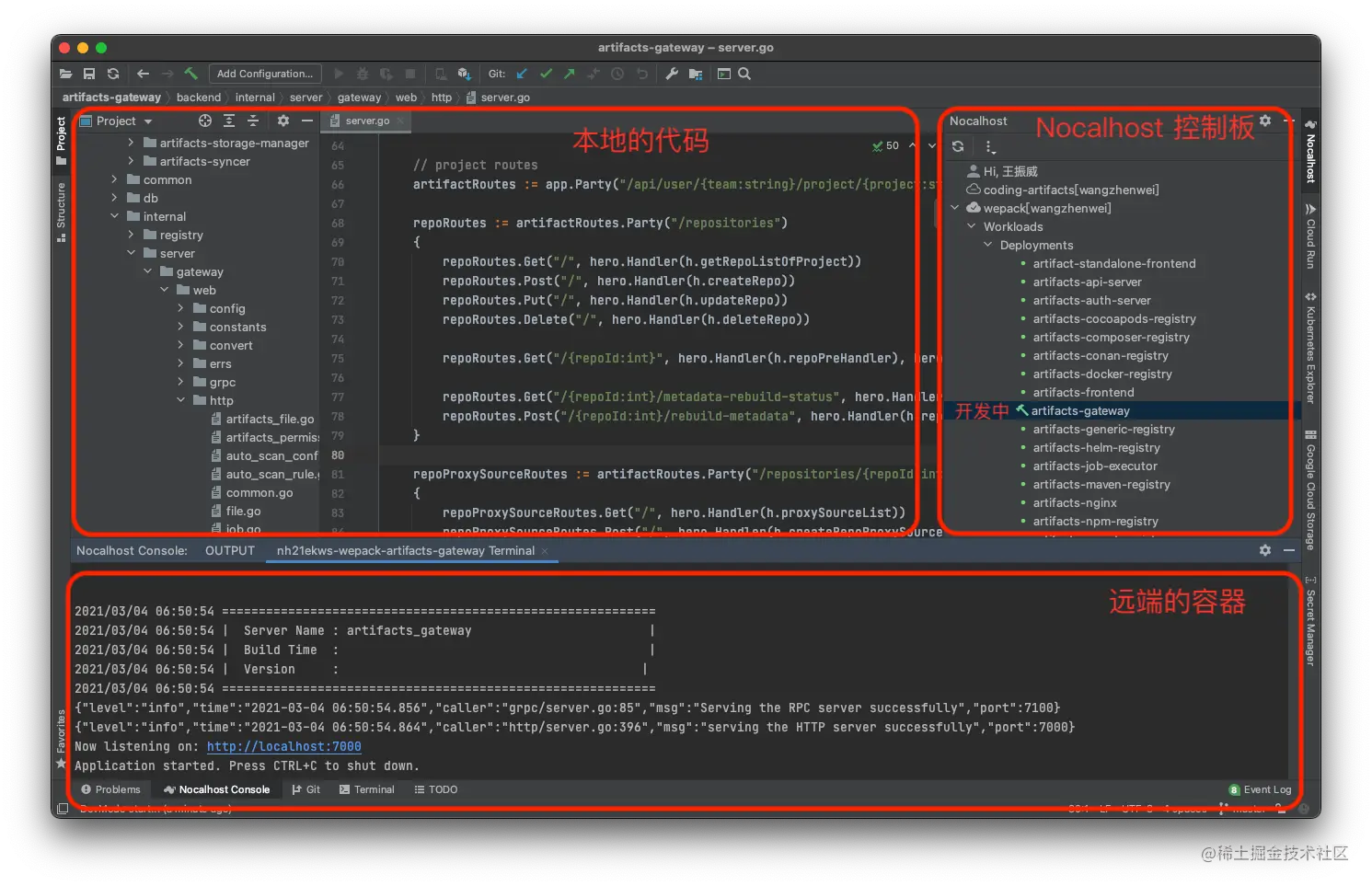Screen dimensions: 1372x886
Task: Click the Event Log button
Action: [1260, 789]
